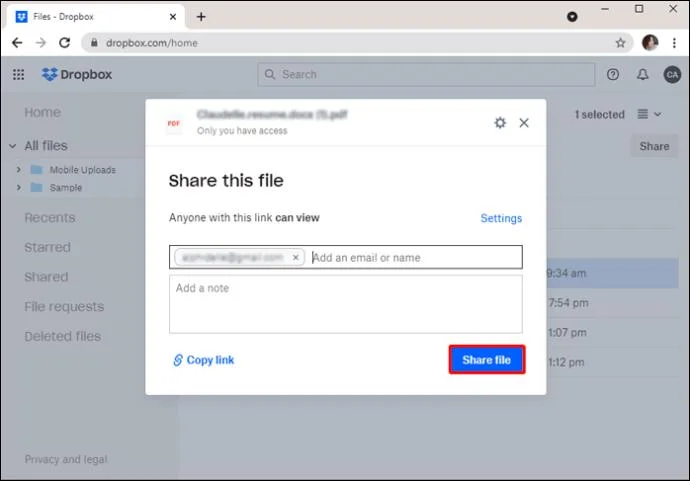
Task: Open the Chrome profile avatar
Action: pos(650,43)
